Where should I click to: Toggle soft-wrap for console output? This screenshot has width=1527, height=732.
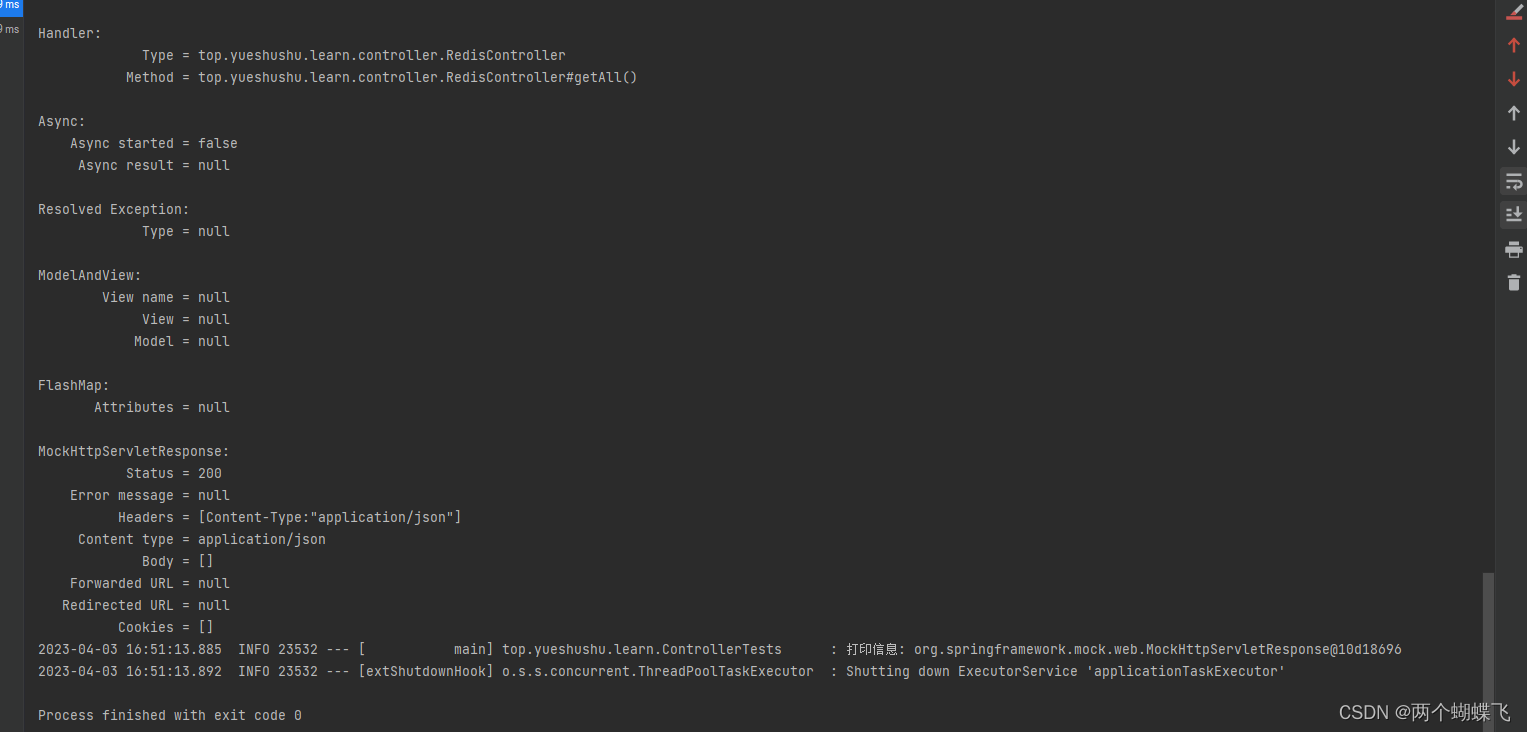point(1513,181)
